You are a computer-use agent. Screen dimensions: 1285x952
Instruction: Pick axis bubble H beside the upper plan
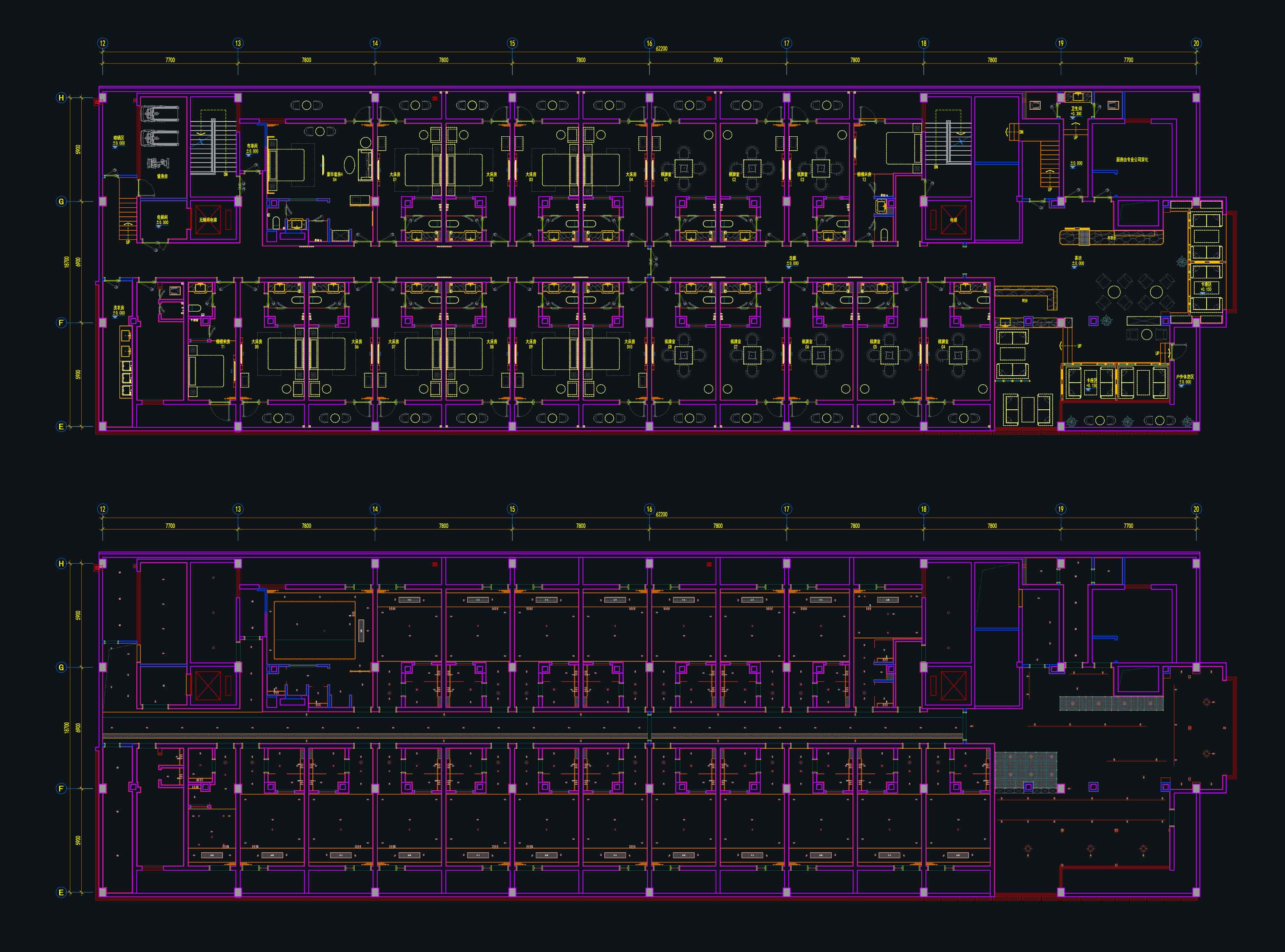click(61, 98)
